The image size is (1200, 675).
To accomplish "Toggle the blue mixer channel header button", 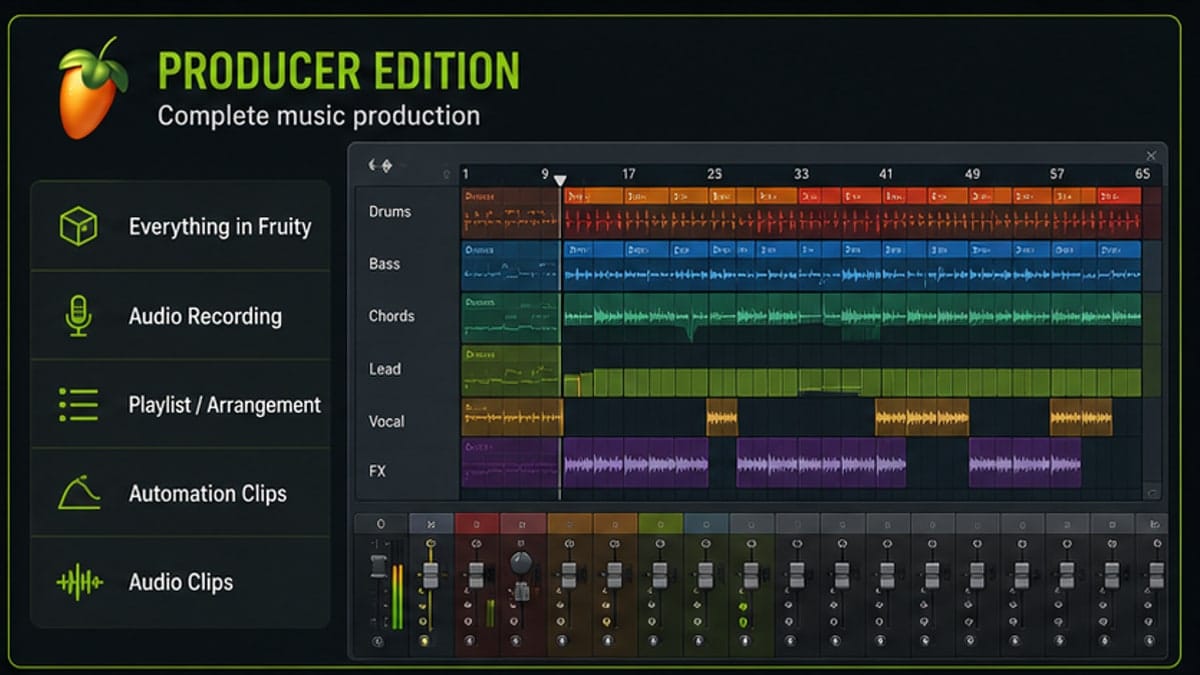I will pos(706,524).
